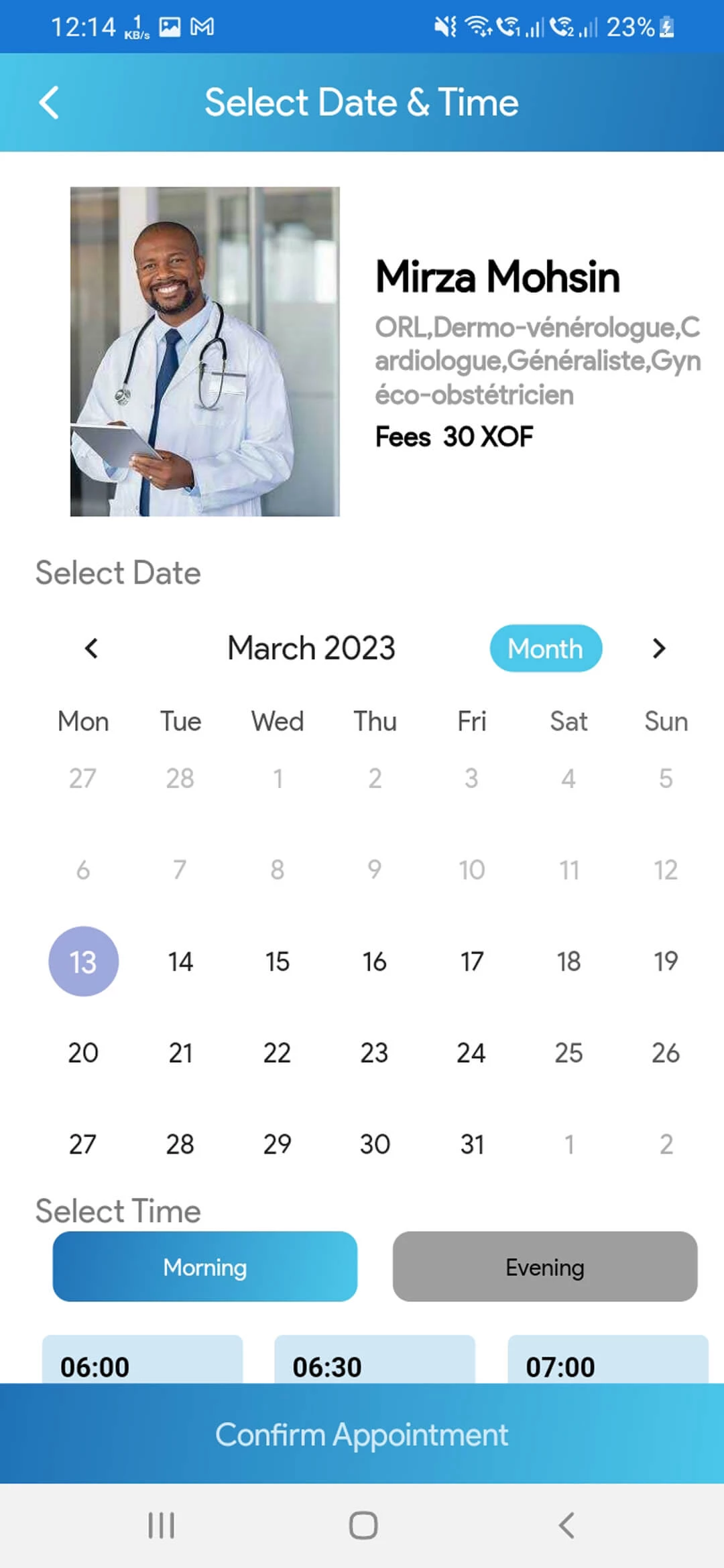Screen dimensions: 724x1568
Task: Open the recent apps button in navigation bar
Action: 161,1526
